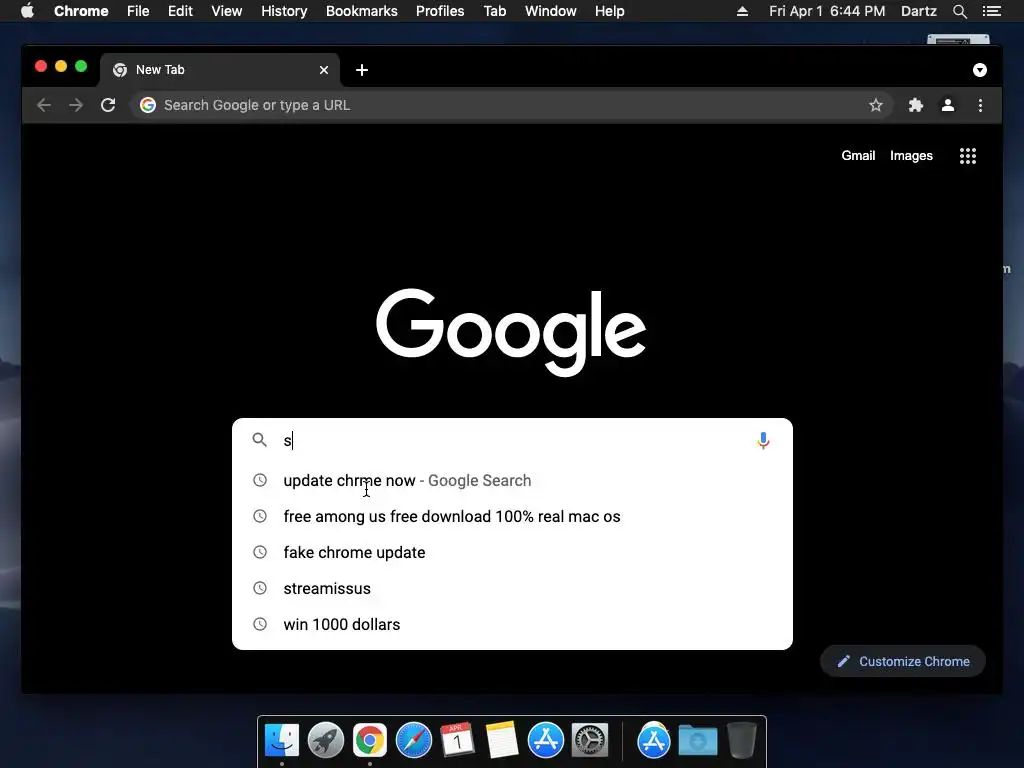Open the Images link
Screen dimensions: 1024x768
point(911,155)
